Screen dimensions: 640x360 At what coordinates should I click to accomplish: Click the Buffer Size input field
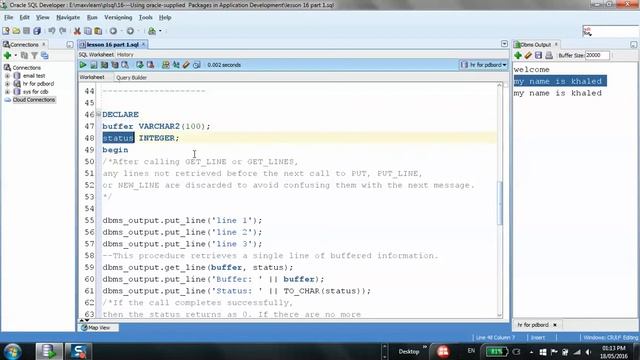597,56
